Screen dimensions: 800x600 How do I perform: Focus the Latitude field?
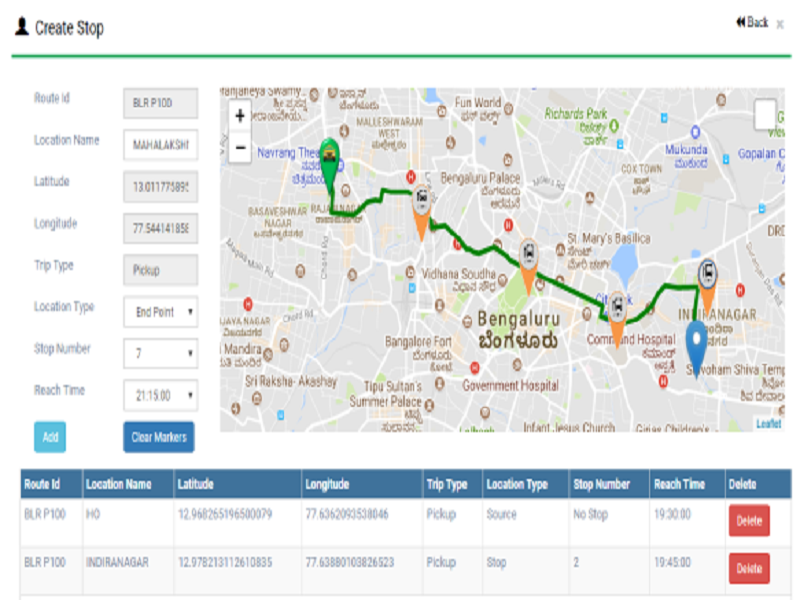[161, 187]
